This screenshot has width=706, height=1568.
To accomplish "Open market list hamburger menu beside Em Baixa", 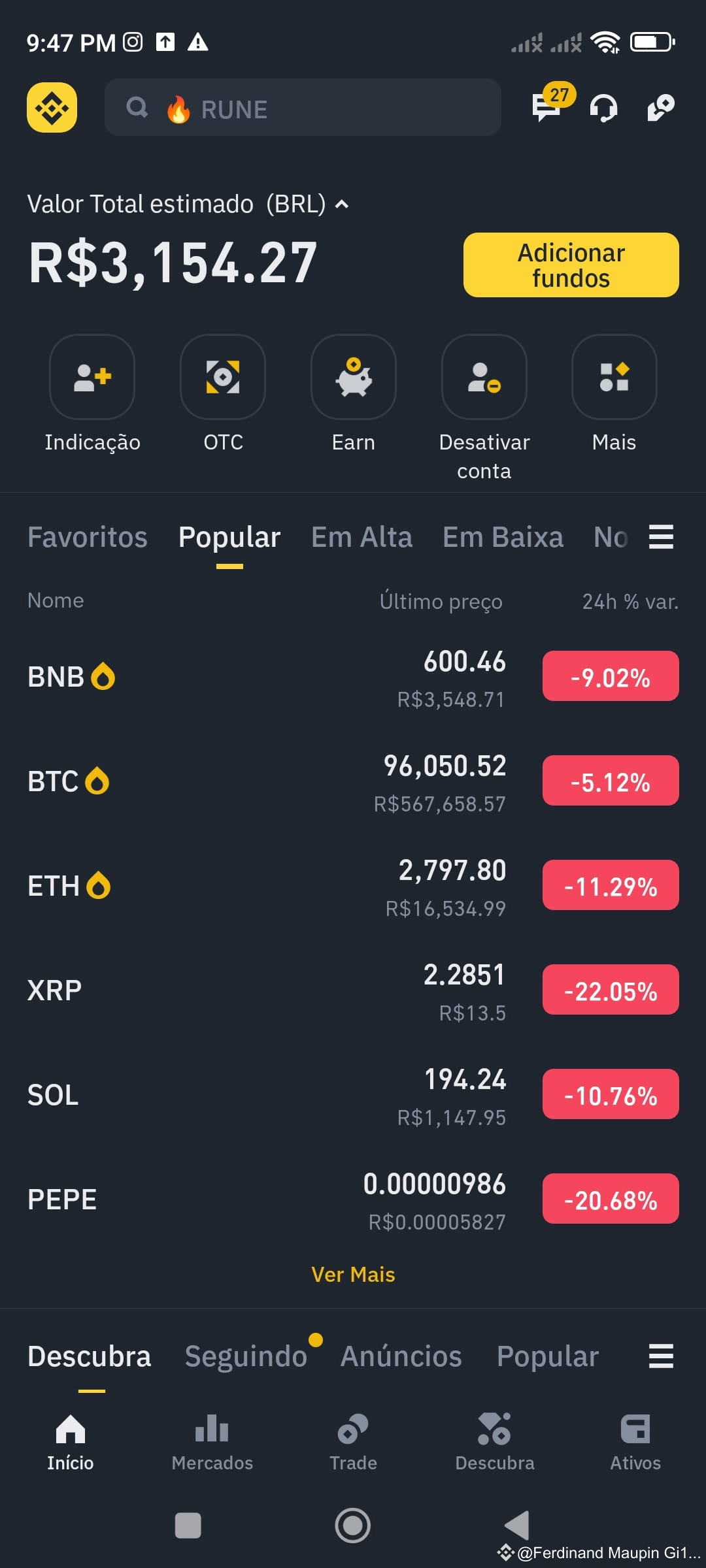I will pyautogui.click(x=661, y=537).
